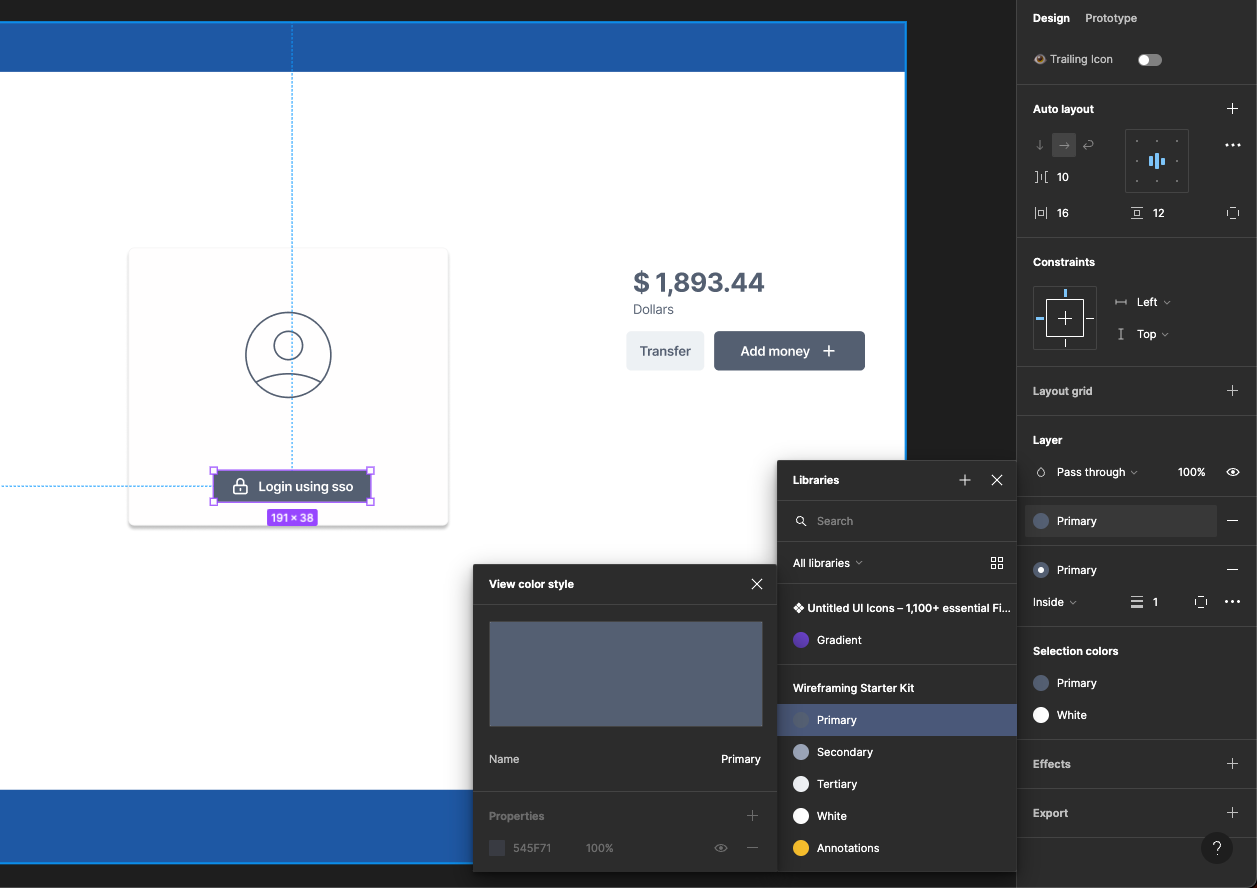
Task: Switch Libraries to grid view icon
Action: coord(997,563)
